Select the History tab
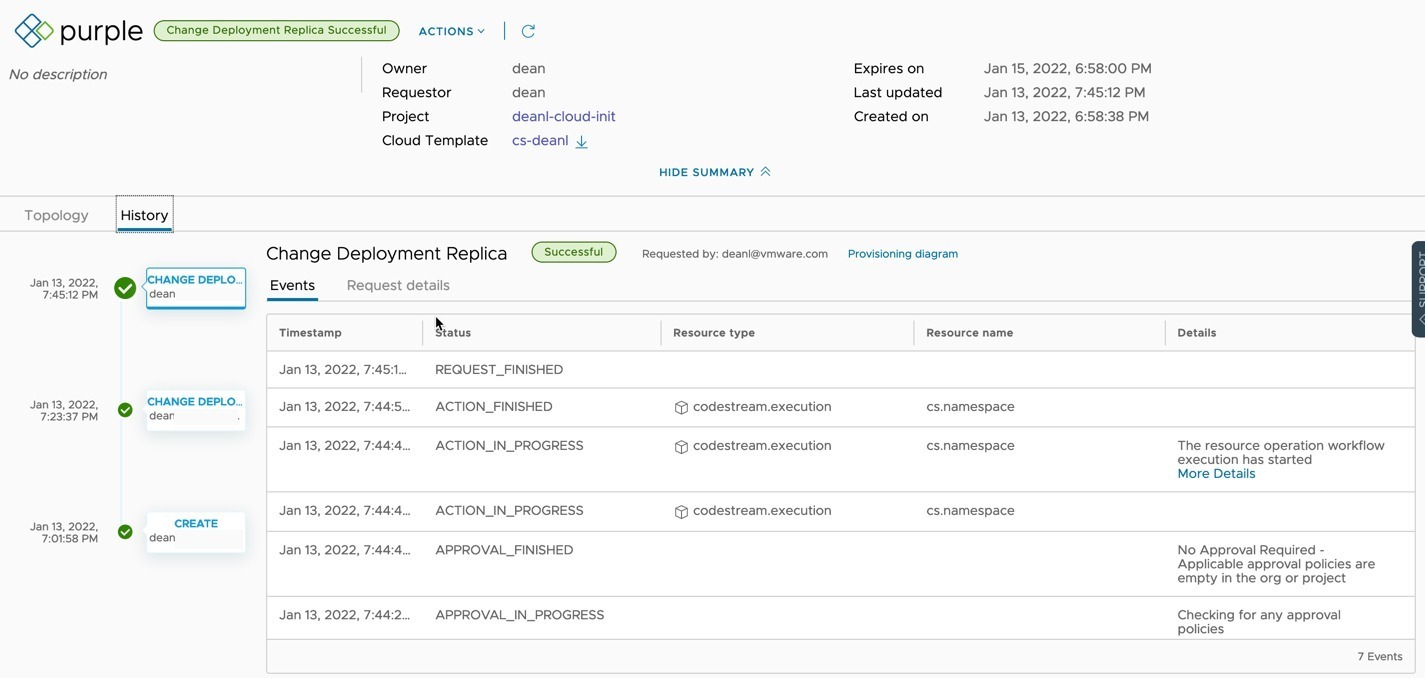This screenshot has width=1425, height=678. (144, 215)
